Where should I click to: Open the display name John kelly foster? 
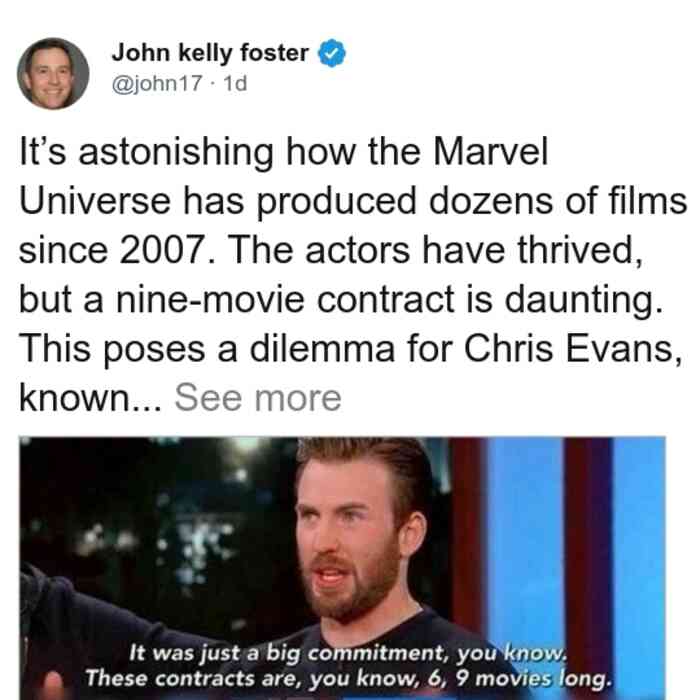[210, 53]
